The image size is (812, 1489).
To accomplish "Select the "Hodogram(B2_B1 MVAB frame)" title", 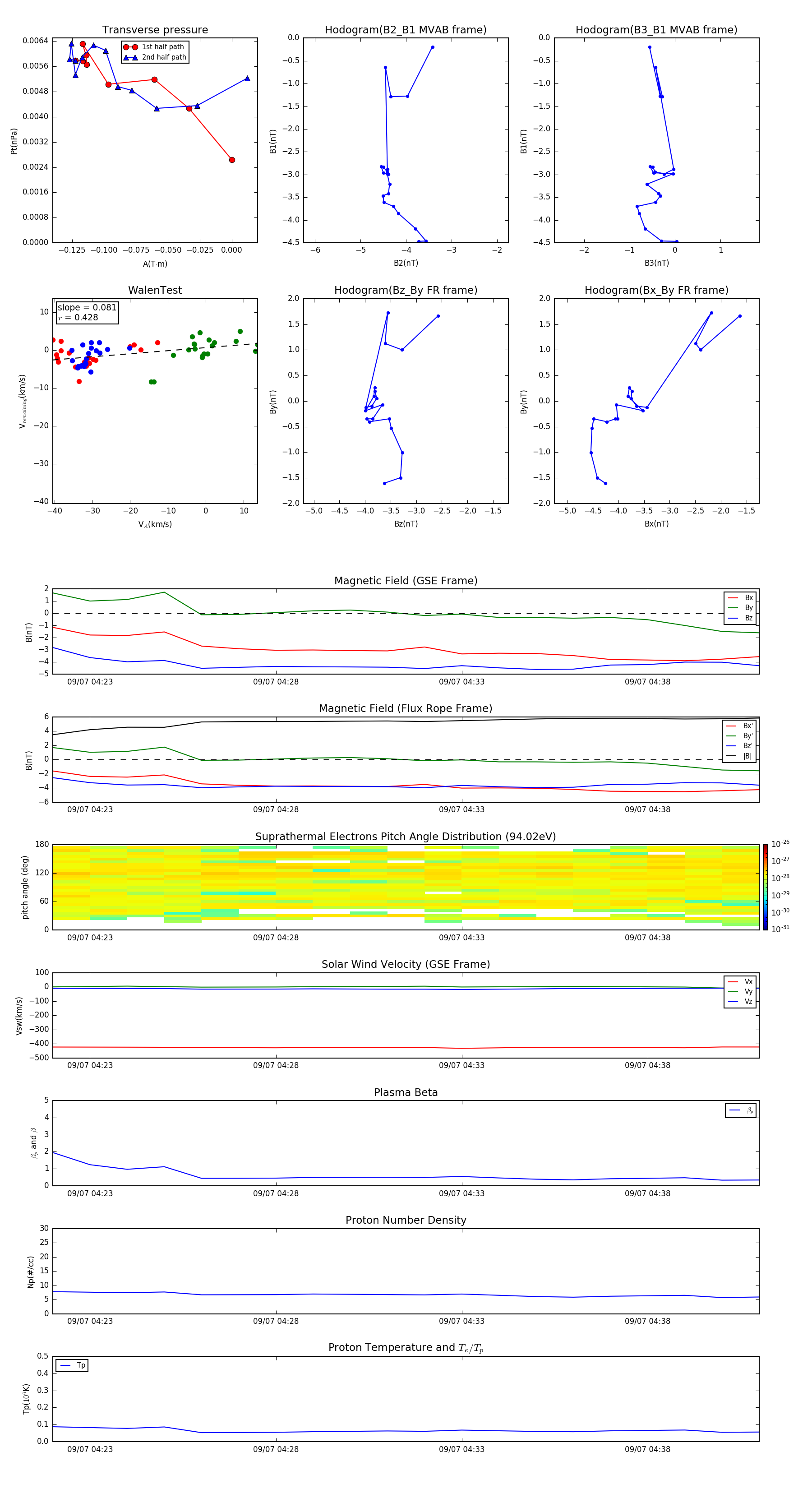I will tap(406, 30).
